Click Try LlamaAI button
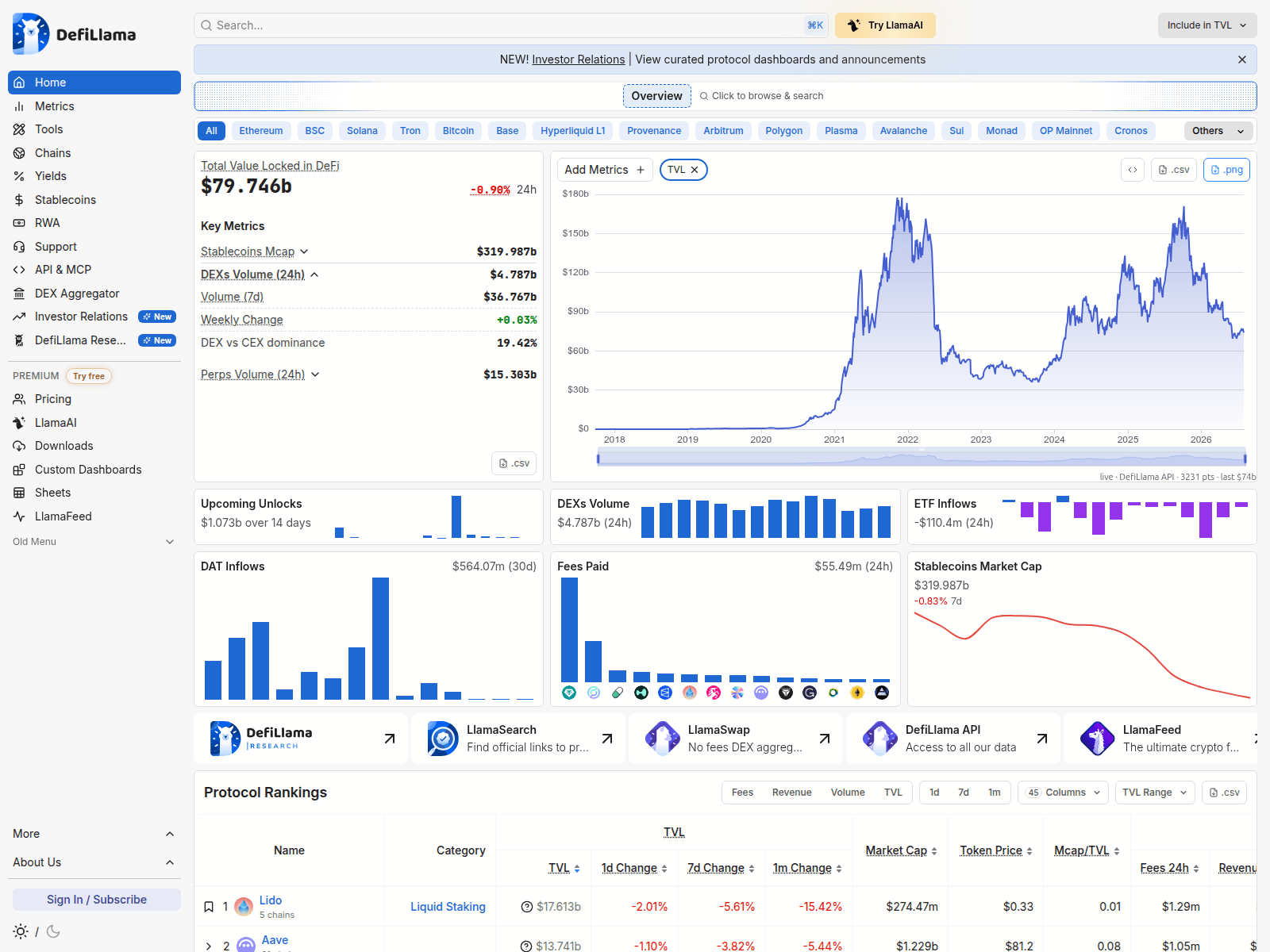 point(885,25)
